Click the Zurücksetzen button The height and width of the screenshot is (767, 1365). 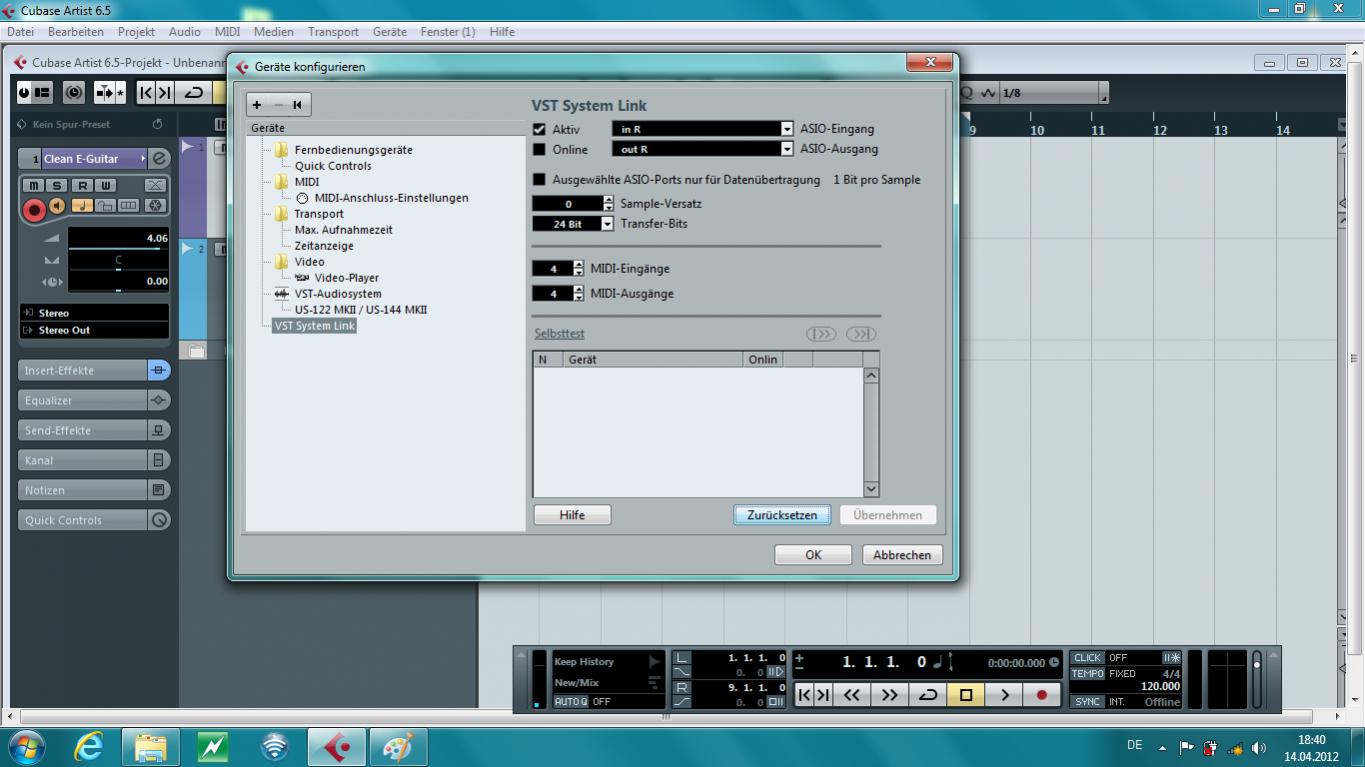click(x=782, y=515)
